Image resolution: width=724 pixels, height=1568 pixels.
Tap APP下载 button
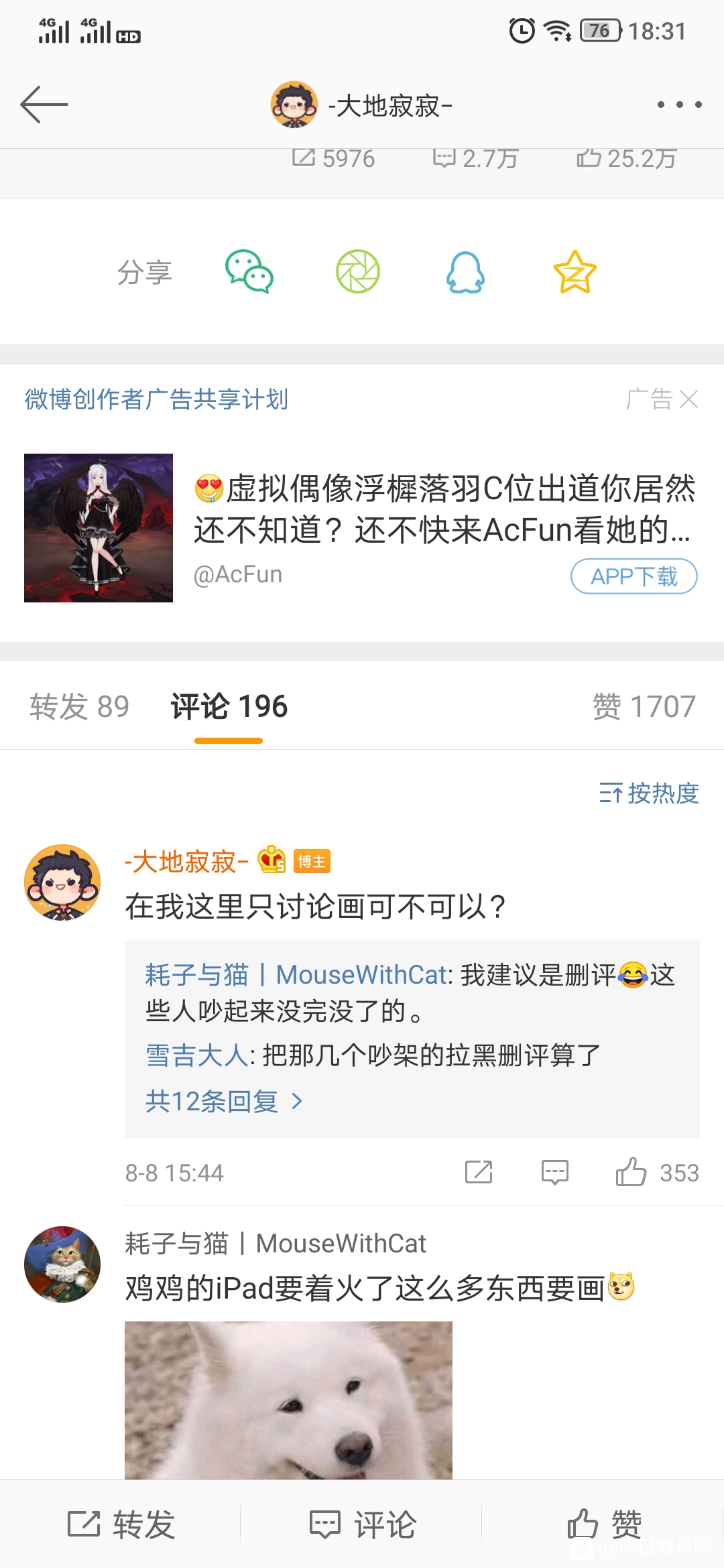[x=634, y=576]
